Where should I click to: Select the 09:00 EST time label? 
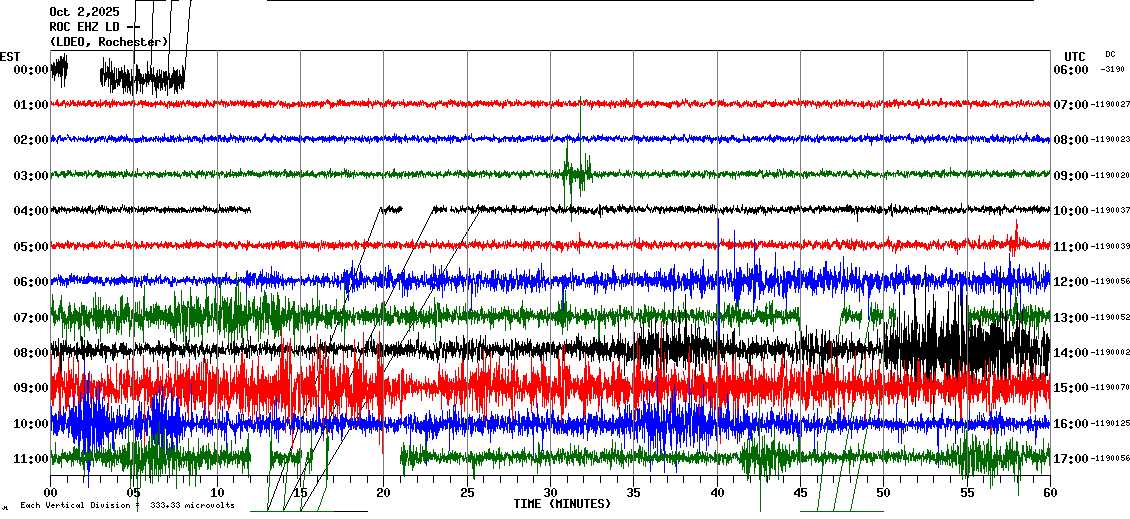[31, 388]
